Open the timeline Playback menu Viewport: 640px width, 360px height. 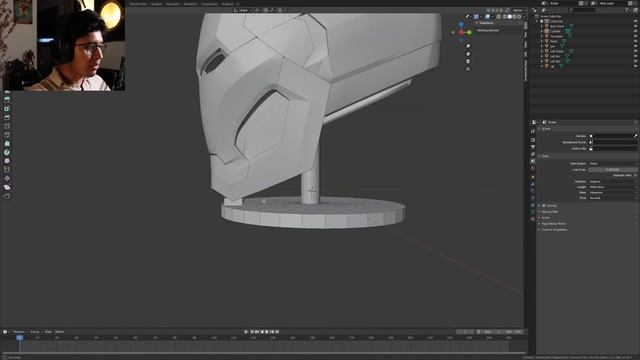19,332
